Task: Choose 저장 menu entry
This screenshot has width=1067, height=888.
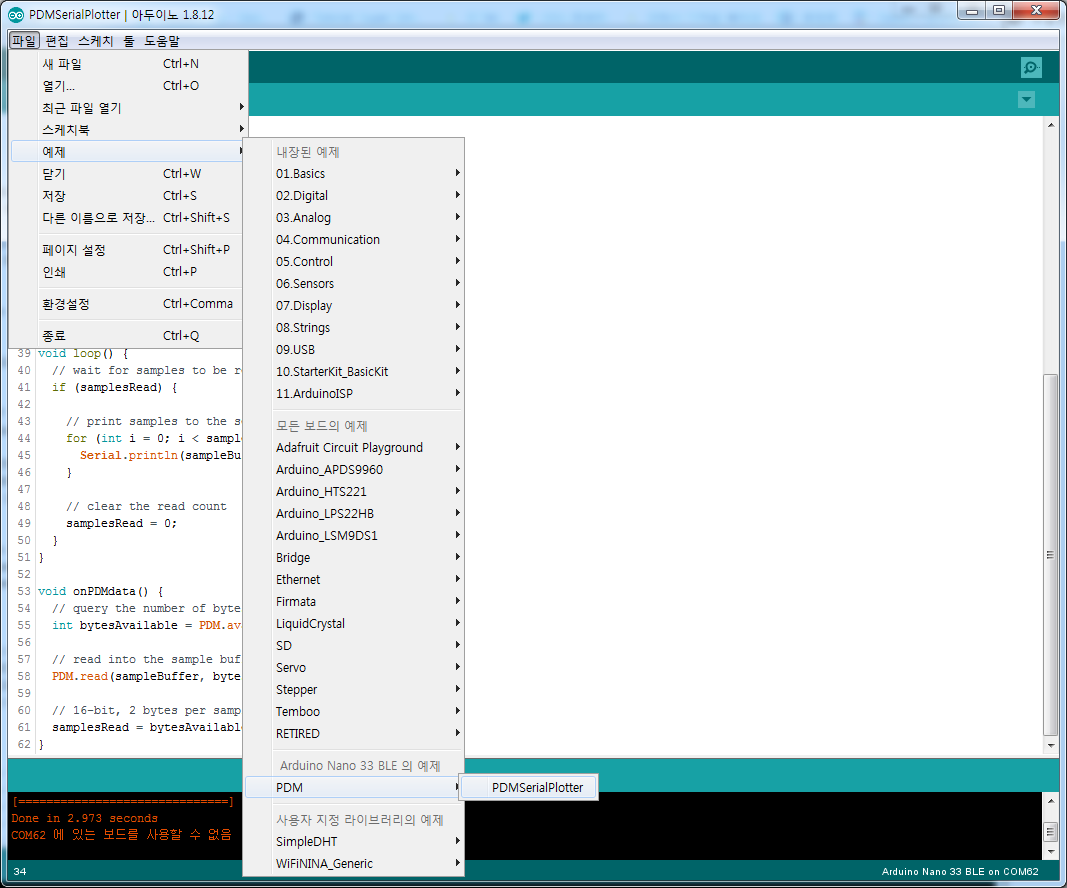Action: pos(128,195)
